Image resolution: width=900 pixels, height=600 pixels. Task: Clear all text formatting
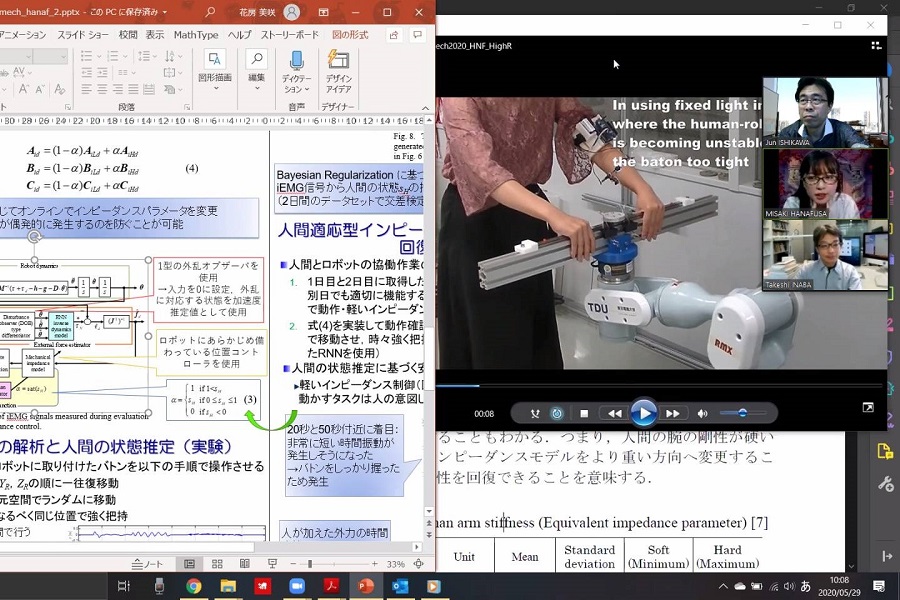pos(59,89)
